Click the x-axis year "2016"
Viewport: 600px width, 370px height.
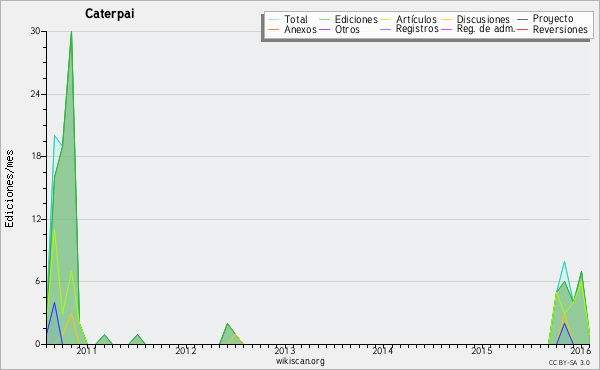coord(580,350)
